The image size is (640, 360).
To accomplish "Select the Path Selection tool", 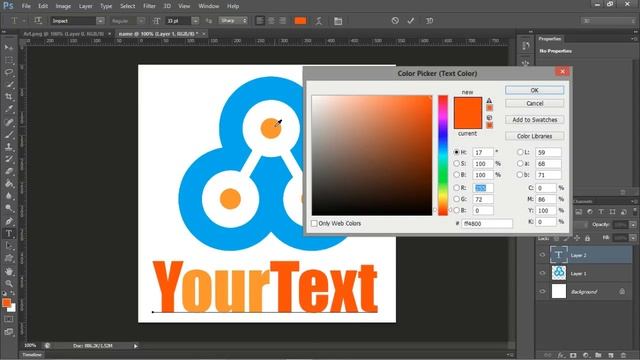I will (x=9, y=246).
